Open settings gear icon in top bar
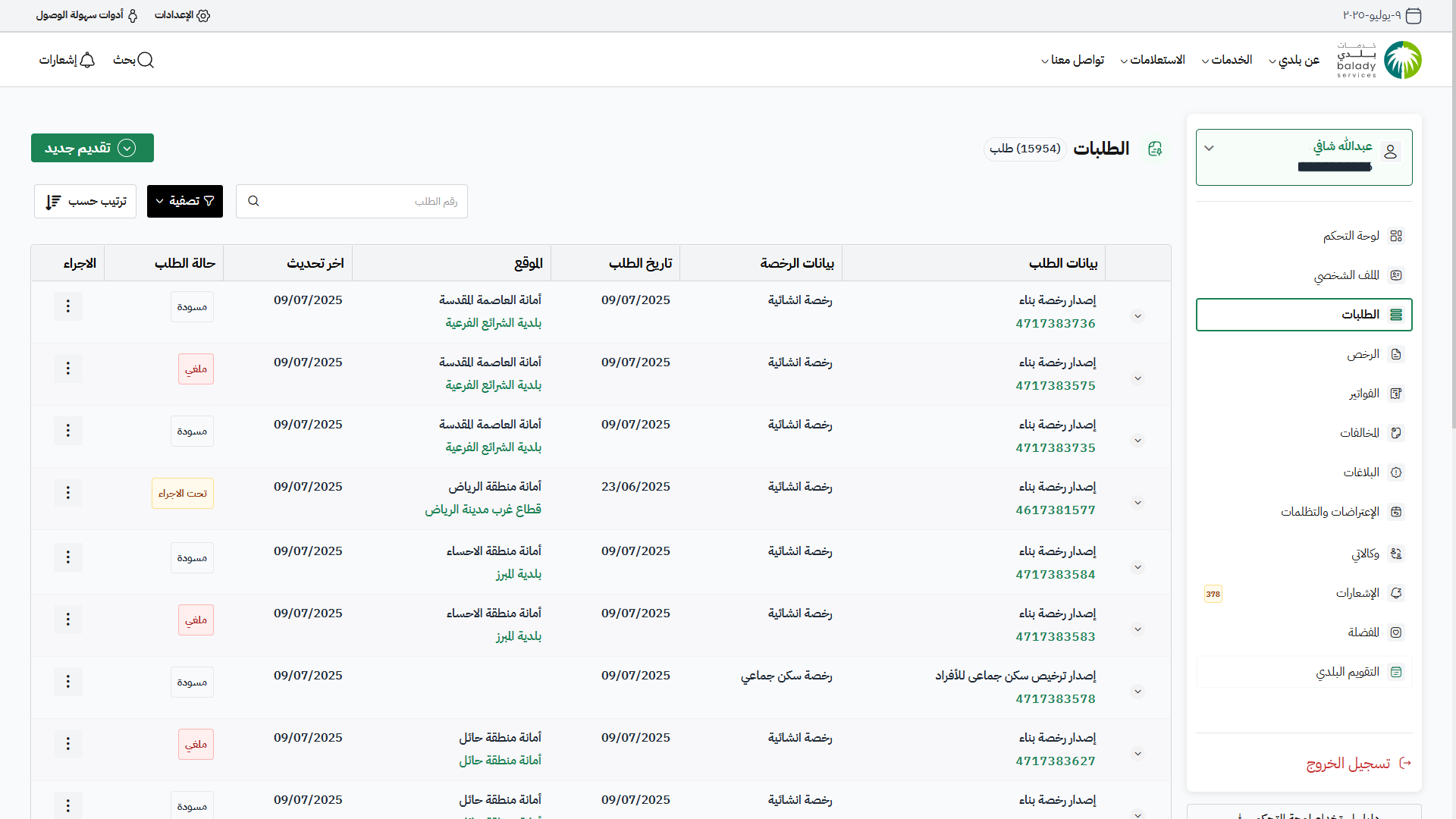 tap(203, 15)
